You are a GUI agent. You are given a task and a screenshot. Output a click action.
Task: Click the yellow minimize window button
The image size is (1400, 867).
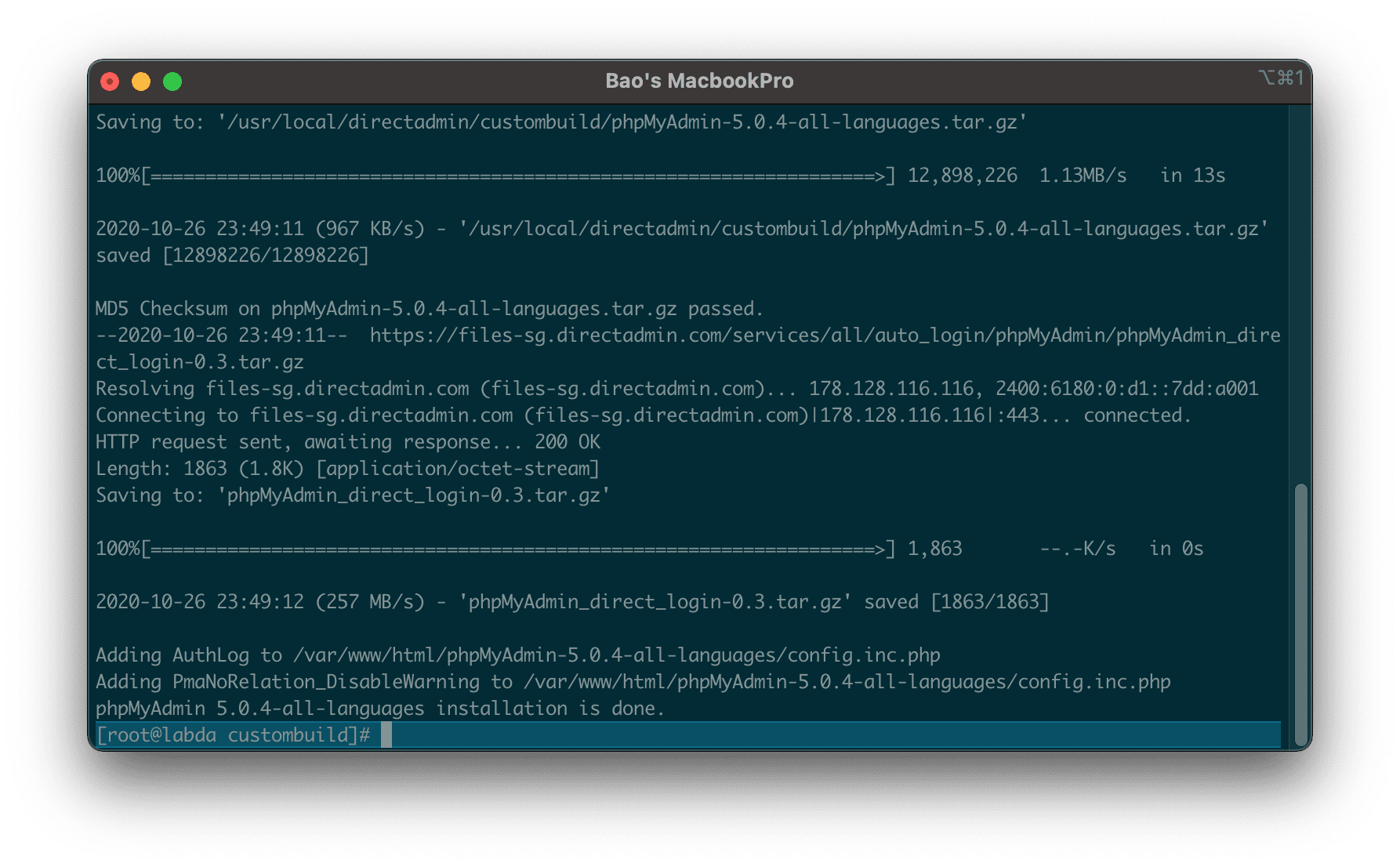[141, 82]
